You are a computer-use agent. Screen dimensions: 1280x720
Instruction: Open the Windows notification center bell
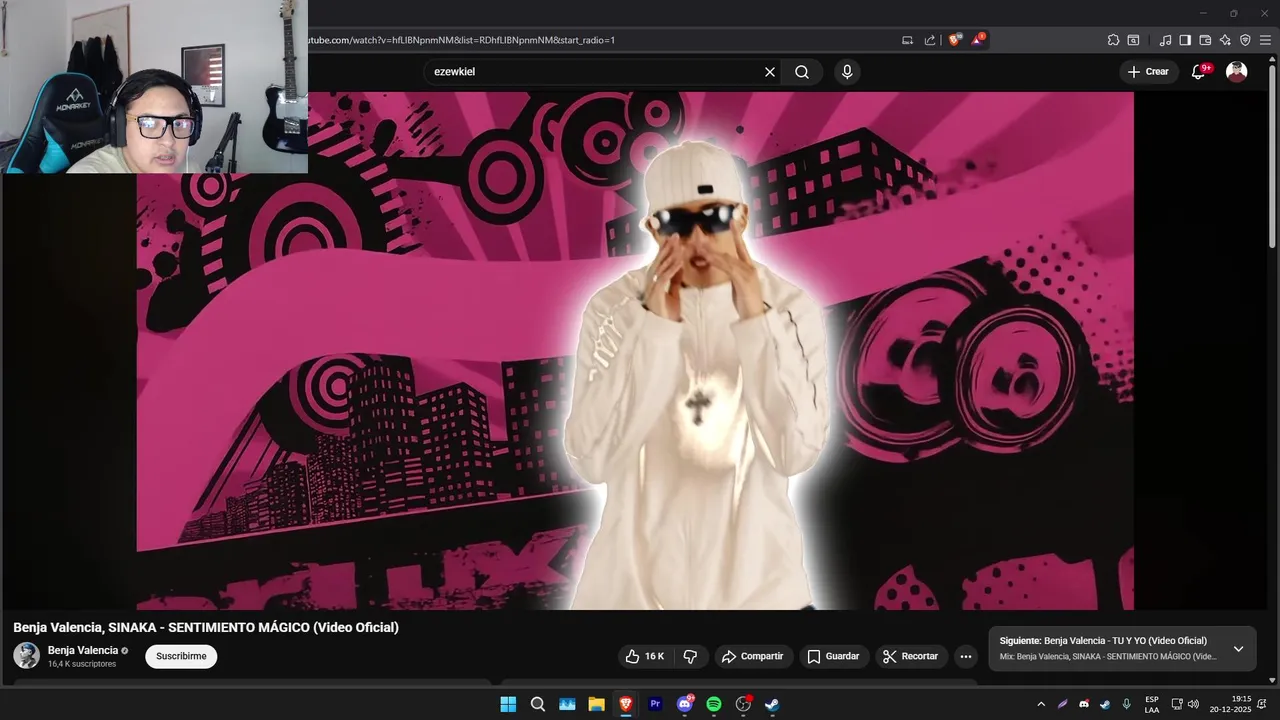(x=1263, y=704)
